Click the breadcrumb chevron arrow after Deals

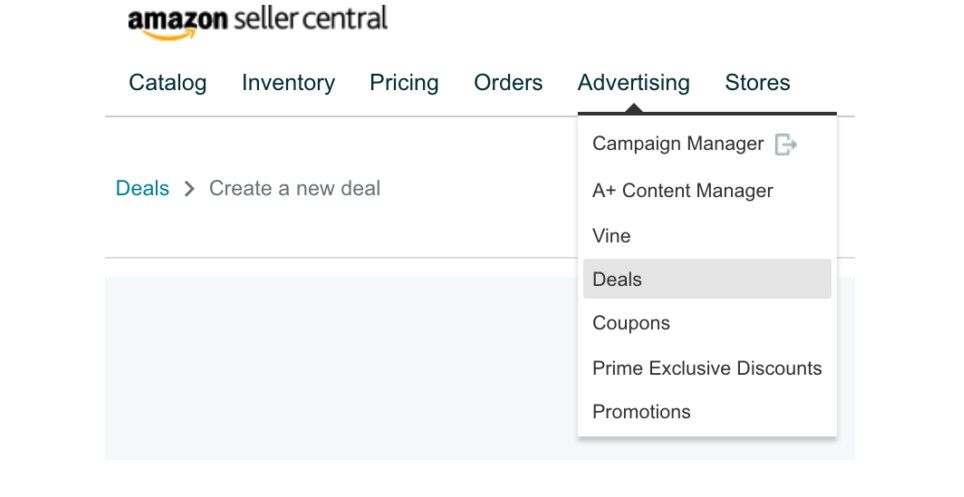(189, 189)
